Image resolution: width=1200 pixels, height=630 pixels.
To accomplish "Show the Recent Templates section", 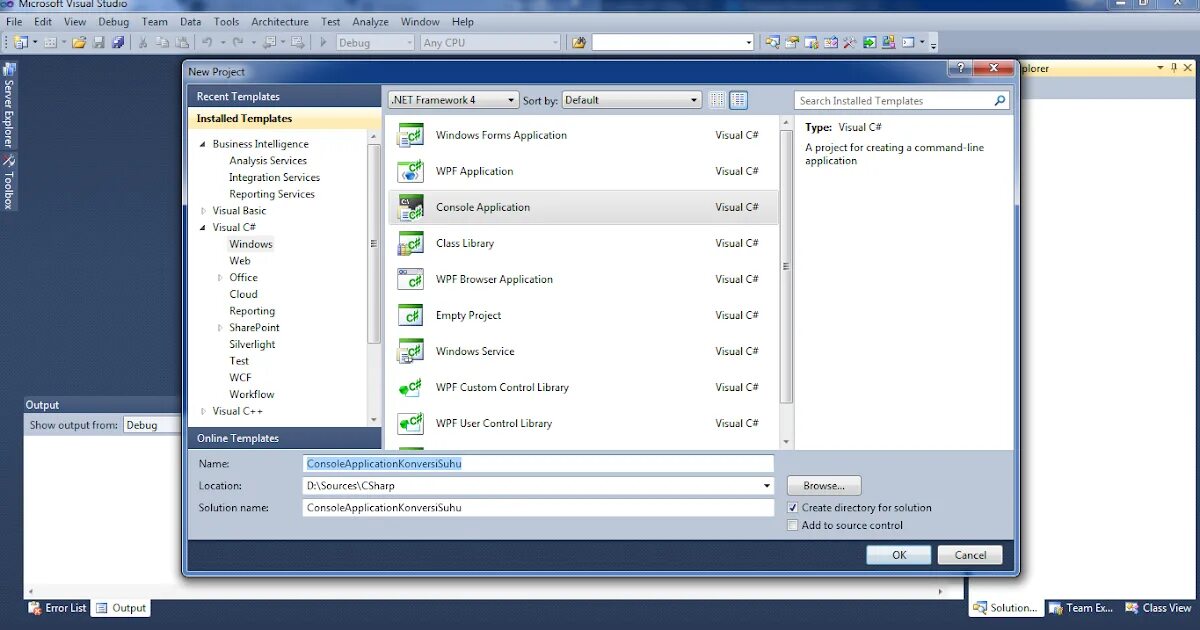I will pyautogui.click(x=284, y=96).
